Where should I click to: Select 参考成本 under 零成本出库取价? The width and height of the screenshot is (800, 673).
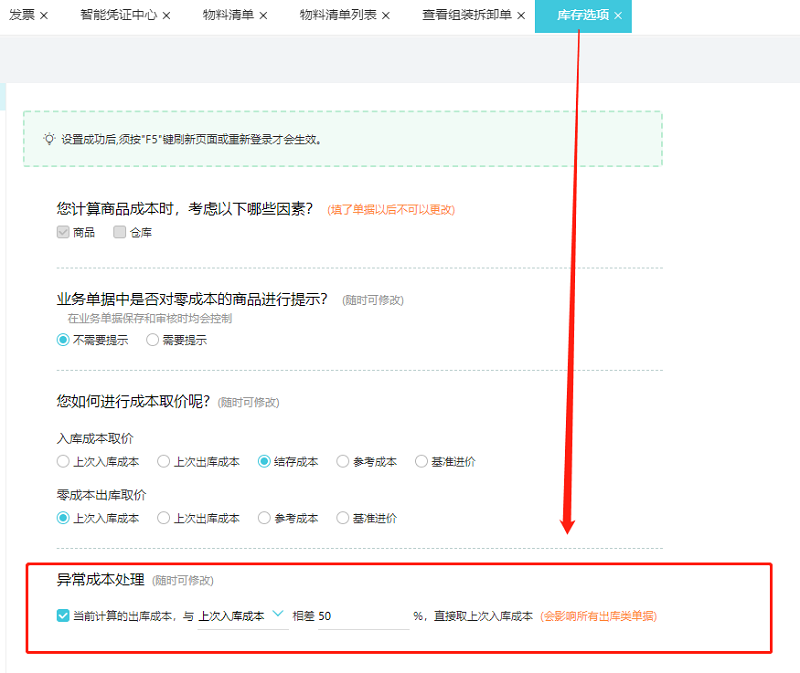pyautogui.click(x=264, y=518)
